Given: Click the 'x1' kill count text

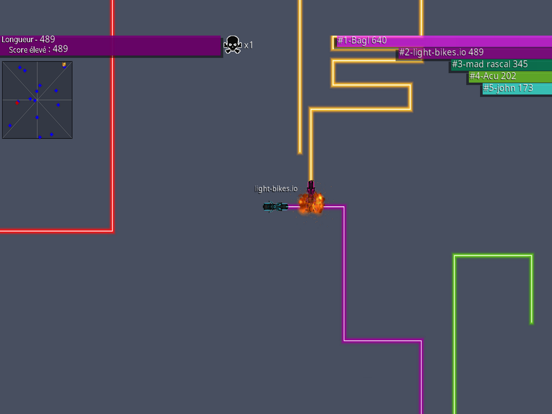Looking at the screenshot, I should click(249, 45).
